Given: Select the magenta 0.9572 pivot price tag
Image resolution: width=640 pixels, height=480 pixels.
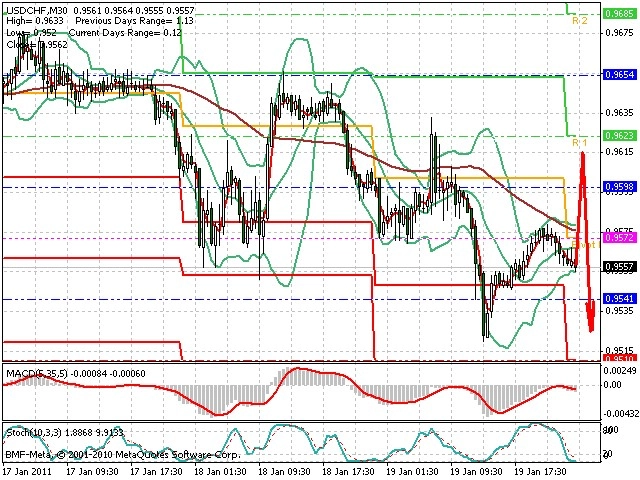Looking at the screenshot, I should [619, 237].
